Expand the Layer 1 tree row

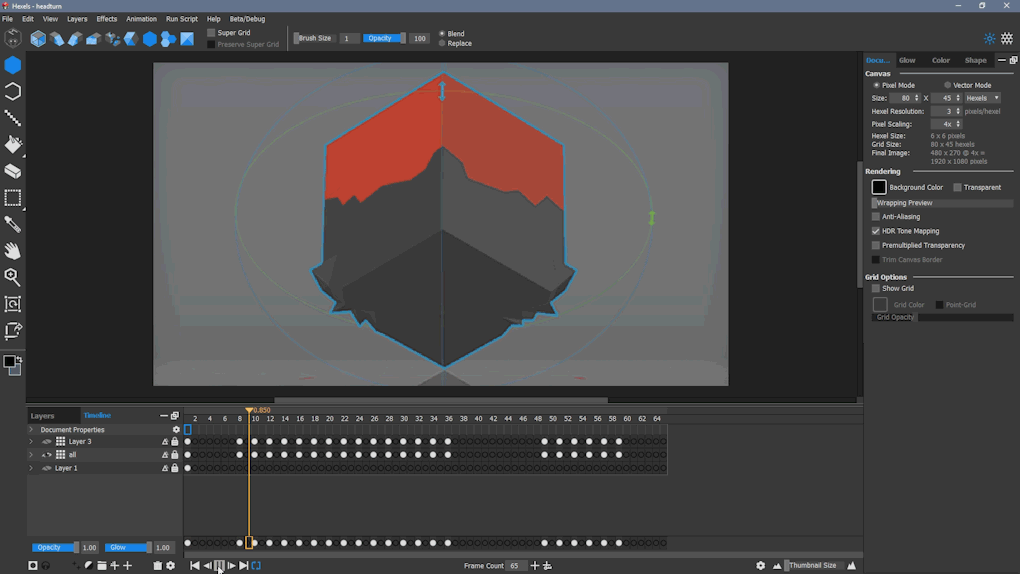pyautogui.click(x=31, y=468)
